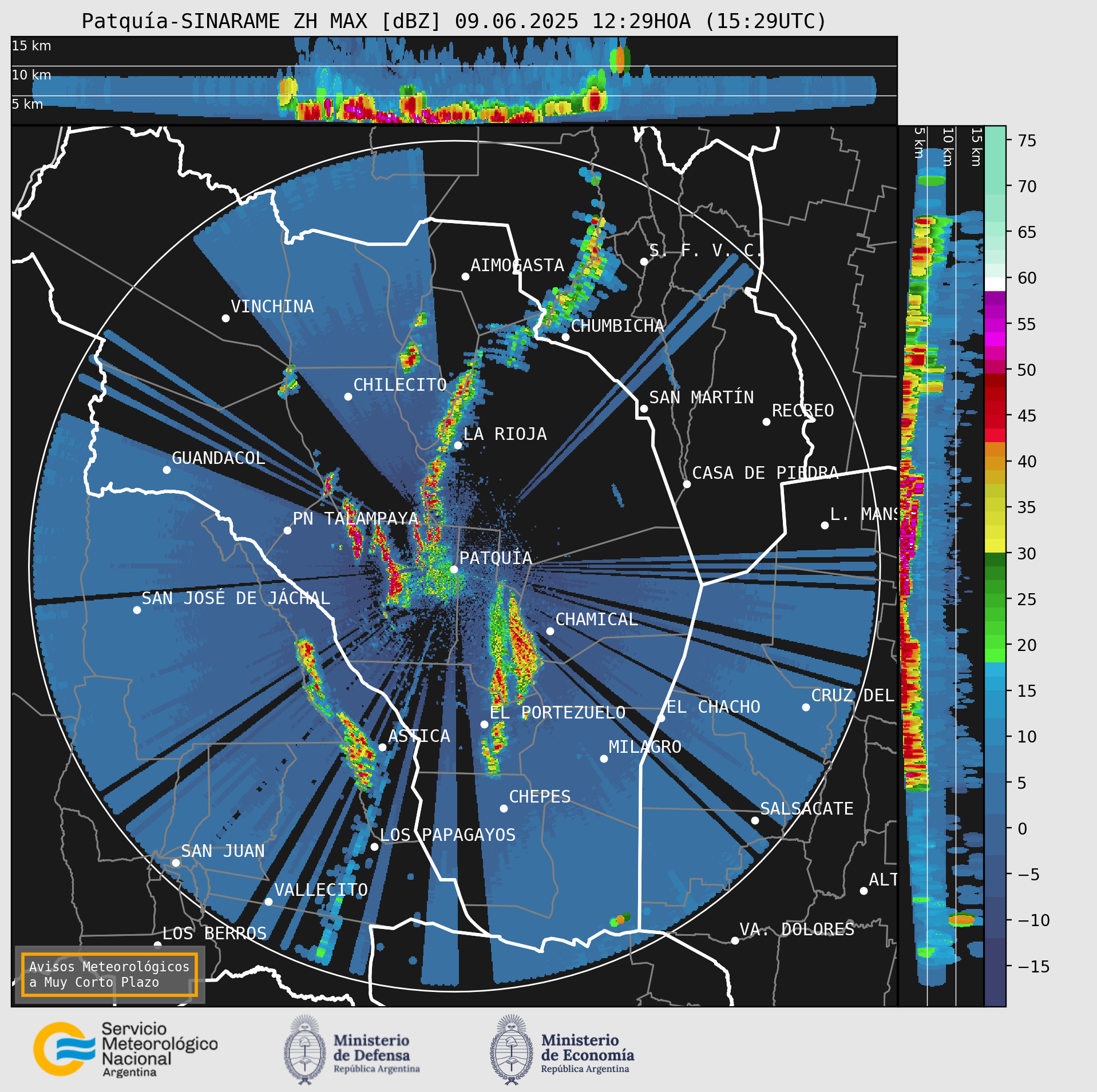
Task: Click the LOS BERROS marker dot
Action: pyautogui.click(x=157, y=944)
